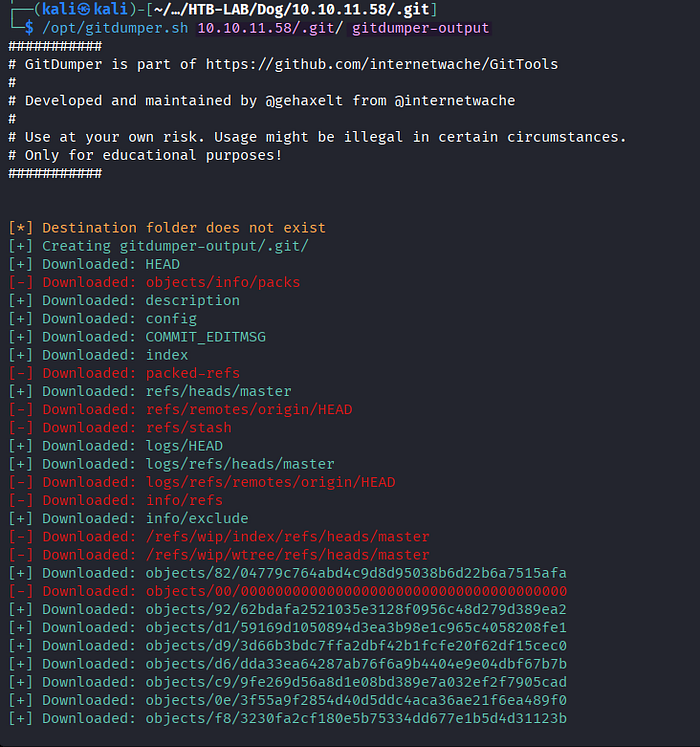Viewport: 700px width, 747px height.
Task: Click the /opt/gitdumper.sh command text
Action: (x=115, y=28)
